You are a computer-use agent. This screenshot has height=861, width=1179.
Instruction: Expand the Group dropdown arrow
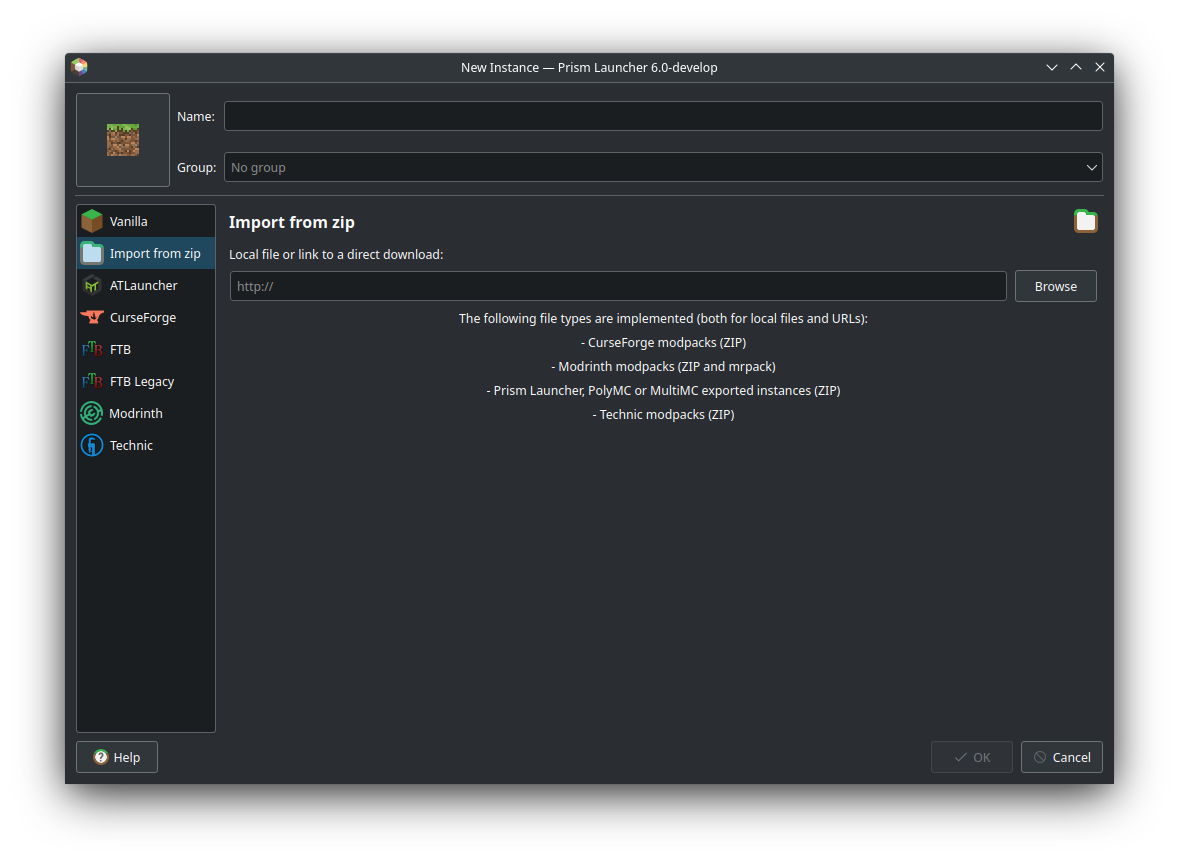(x=1091, y=167)
